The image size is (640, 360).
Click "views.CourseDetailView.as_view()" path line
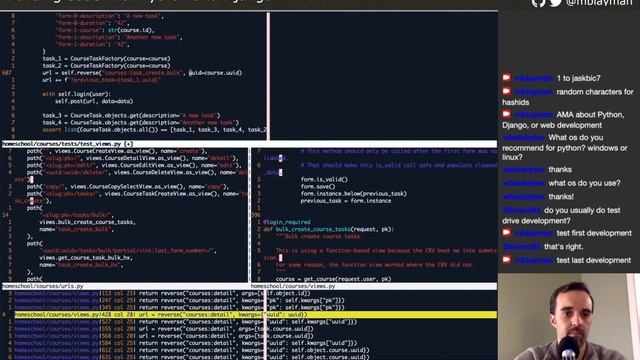pos(133,158)
